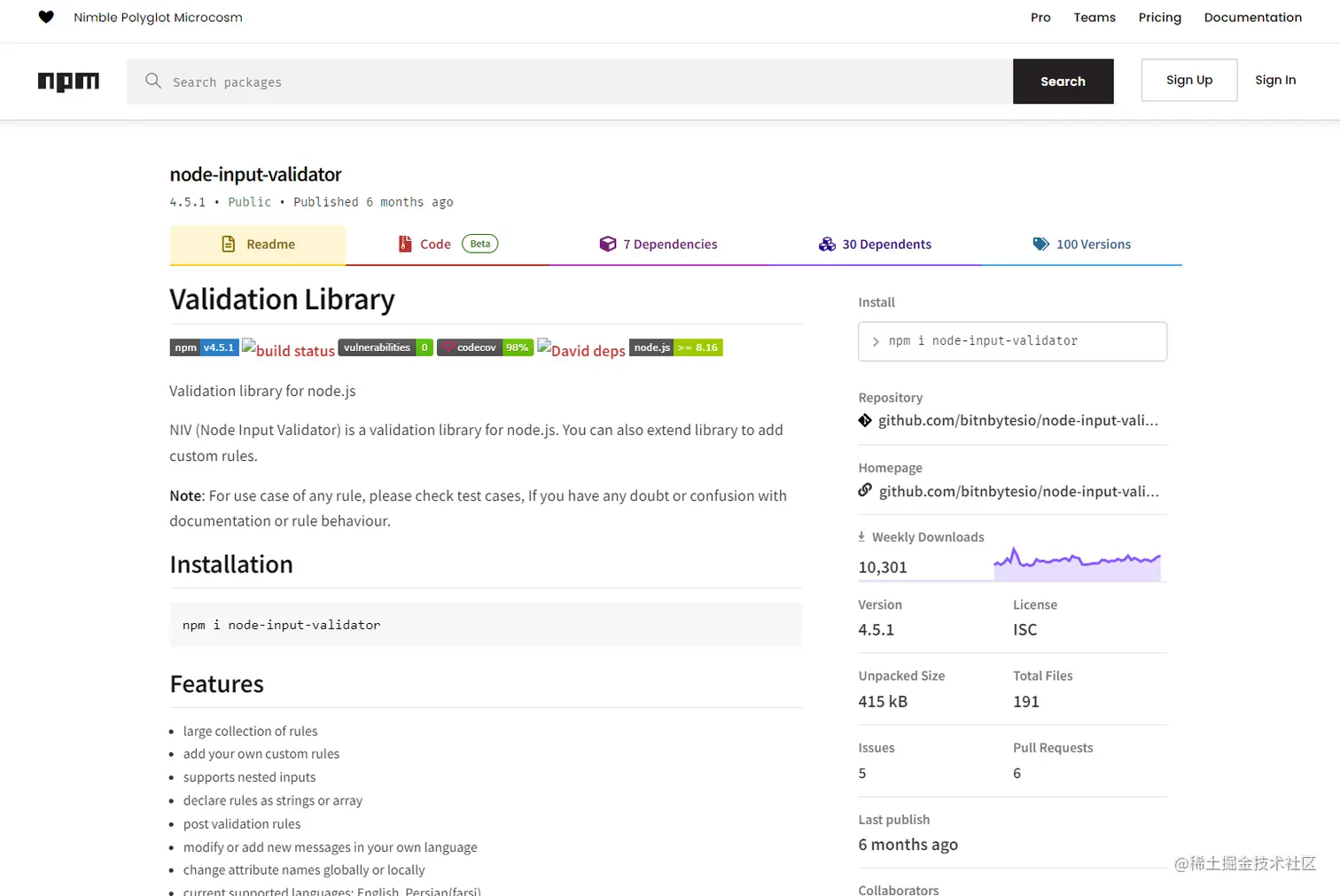Click the red Code file icon
This screenshot has width=1340, height=896.
tap(405, 244)
